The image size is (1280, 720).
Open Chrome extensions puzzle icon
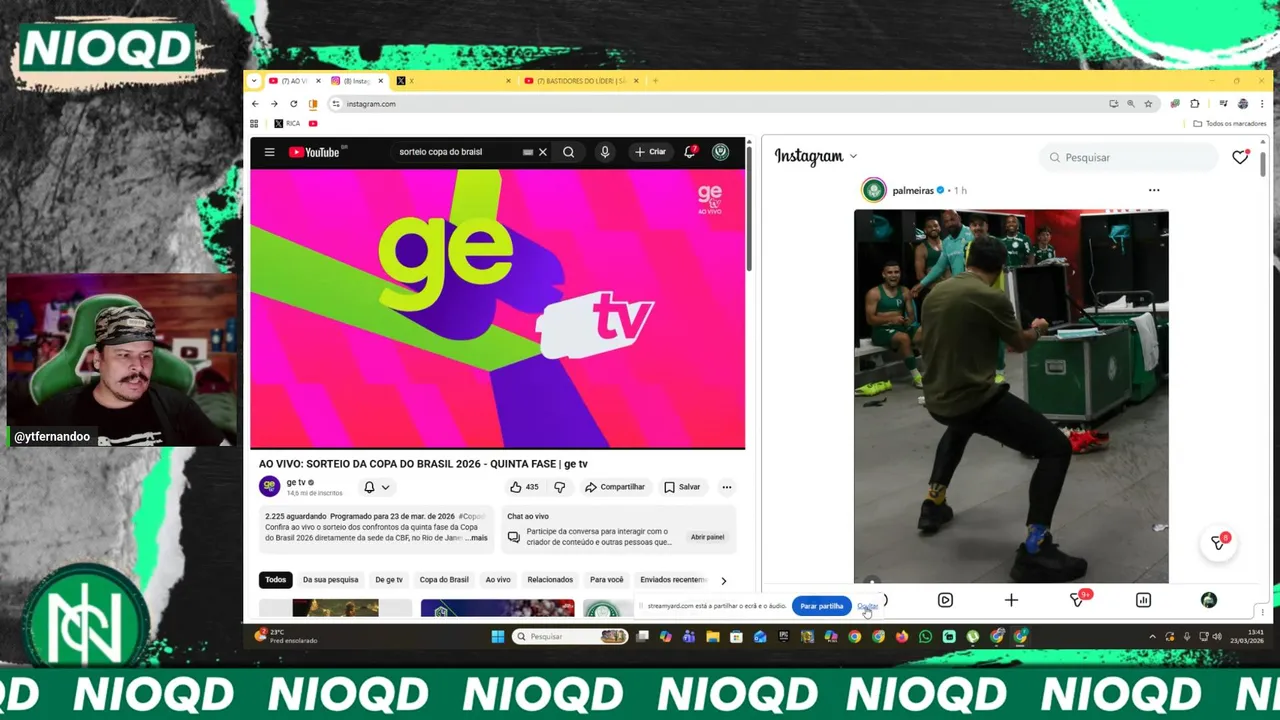tap(1195, 104)
